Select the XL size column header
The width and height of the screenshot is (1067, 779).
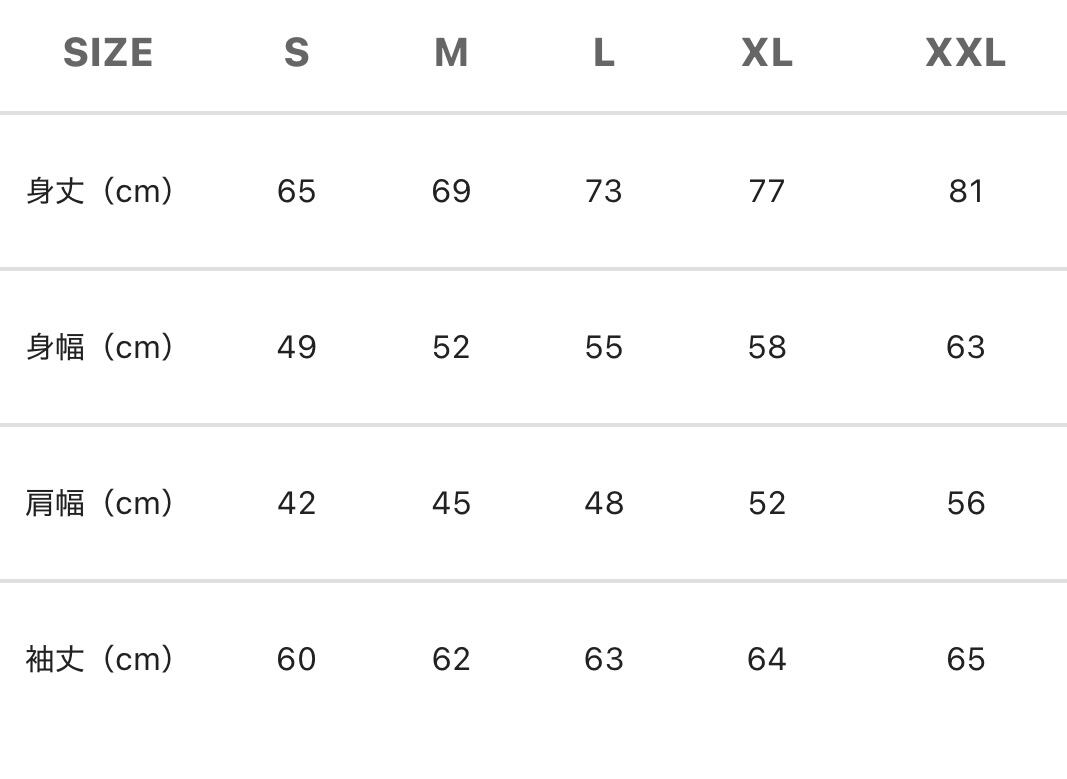click(767, 53)
